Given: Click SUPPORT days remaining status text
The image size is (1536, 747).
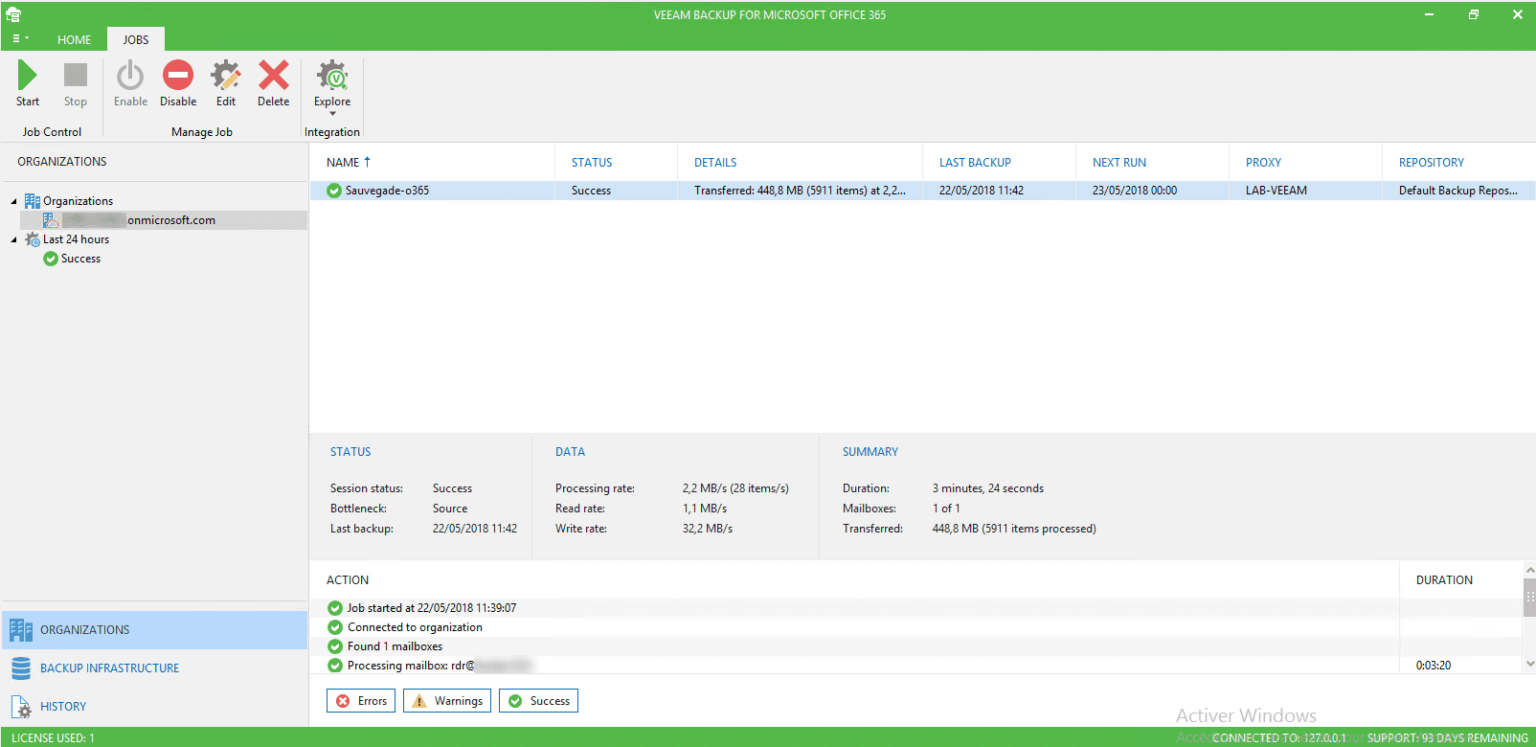Looking at the screenshot, I should [x=1447, y=738].
